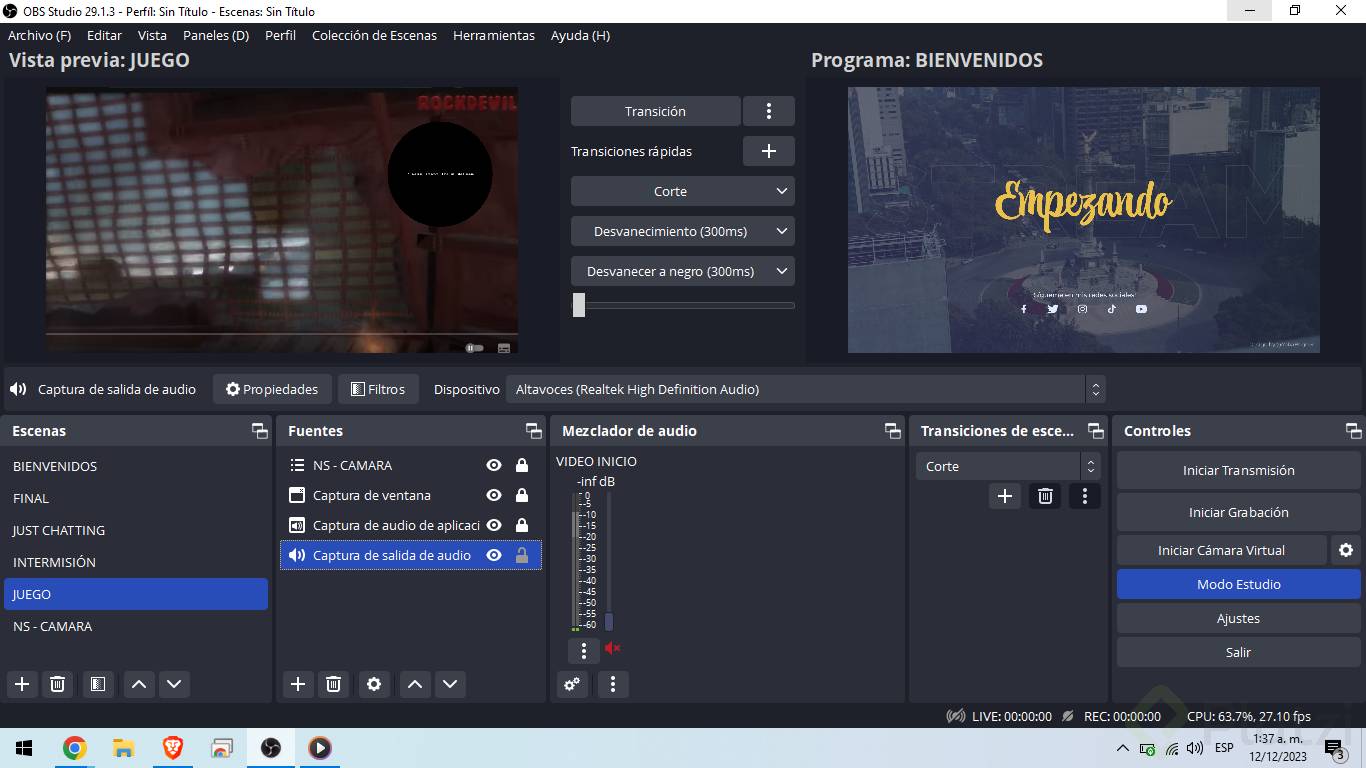Open Ajustes in the Controles panel
The width and height of the screenshot is (1366, 768).
click(x=1238, y=618)
